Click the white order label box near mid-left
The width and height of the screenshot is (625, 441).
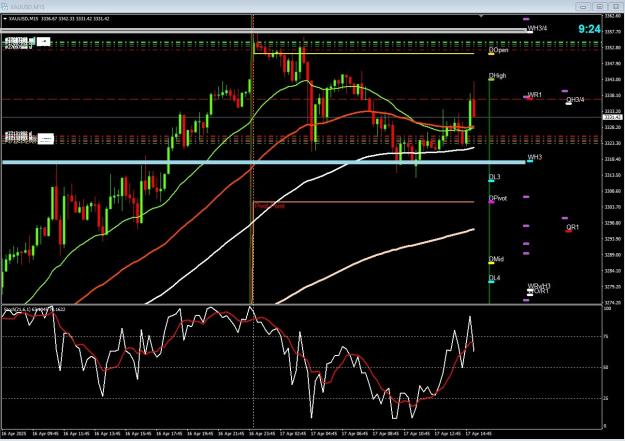[x=45, y=139]
